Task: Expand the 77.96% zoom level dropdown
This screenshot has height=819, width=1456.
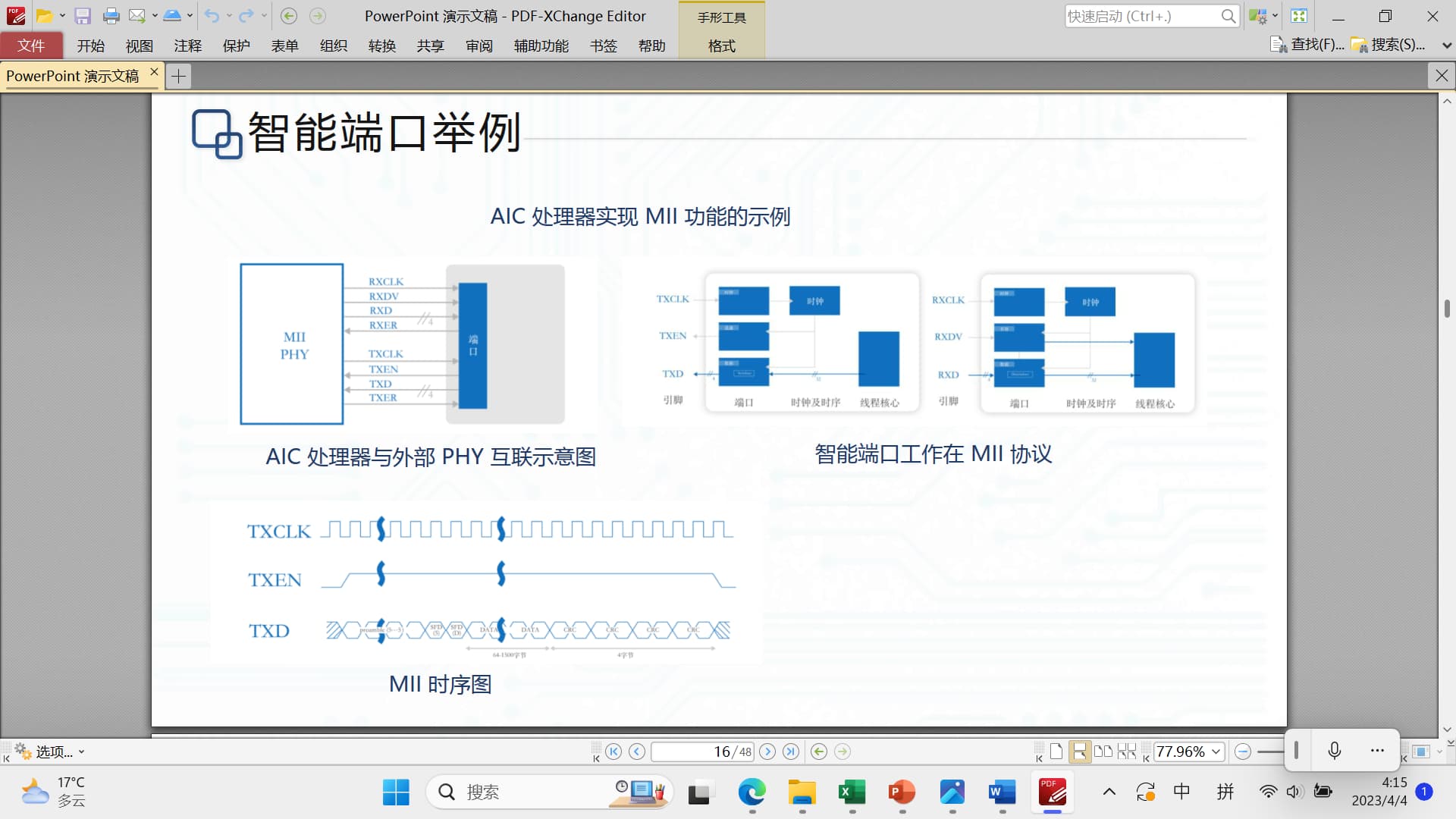Action: 1216,752
